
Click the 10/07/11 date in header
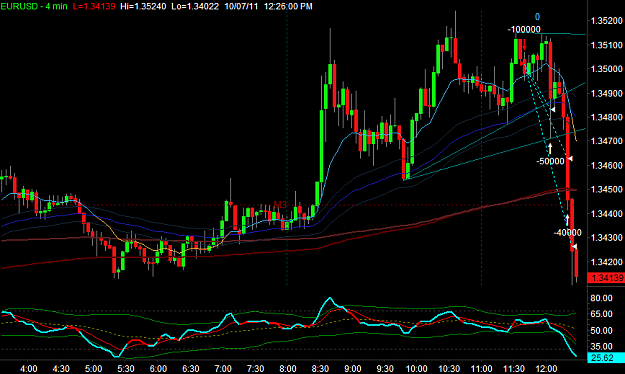(x=241, y=6)
